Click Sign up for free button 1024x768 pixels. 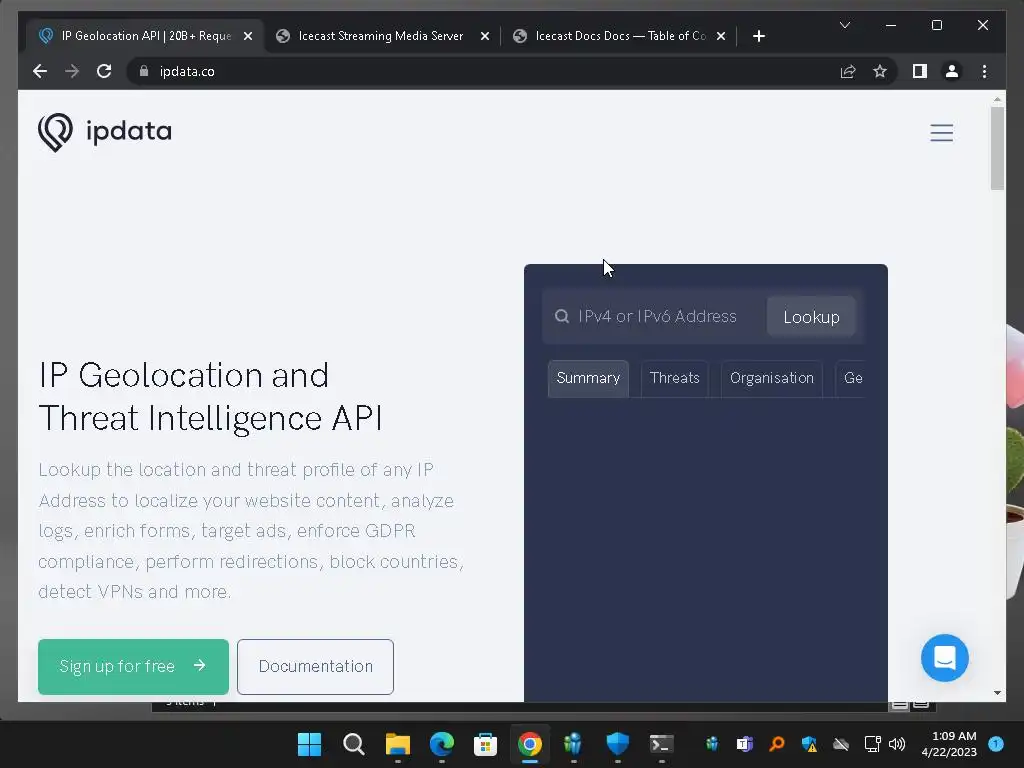tap(133, 667)
